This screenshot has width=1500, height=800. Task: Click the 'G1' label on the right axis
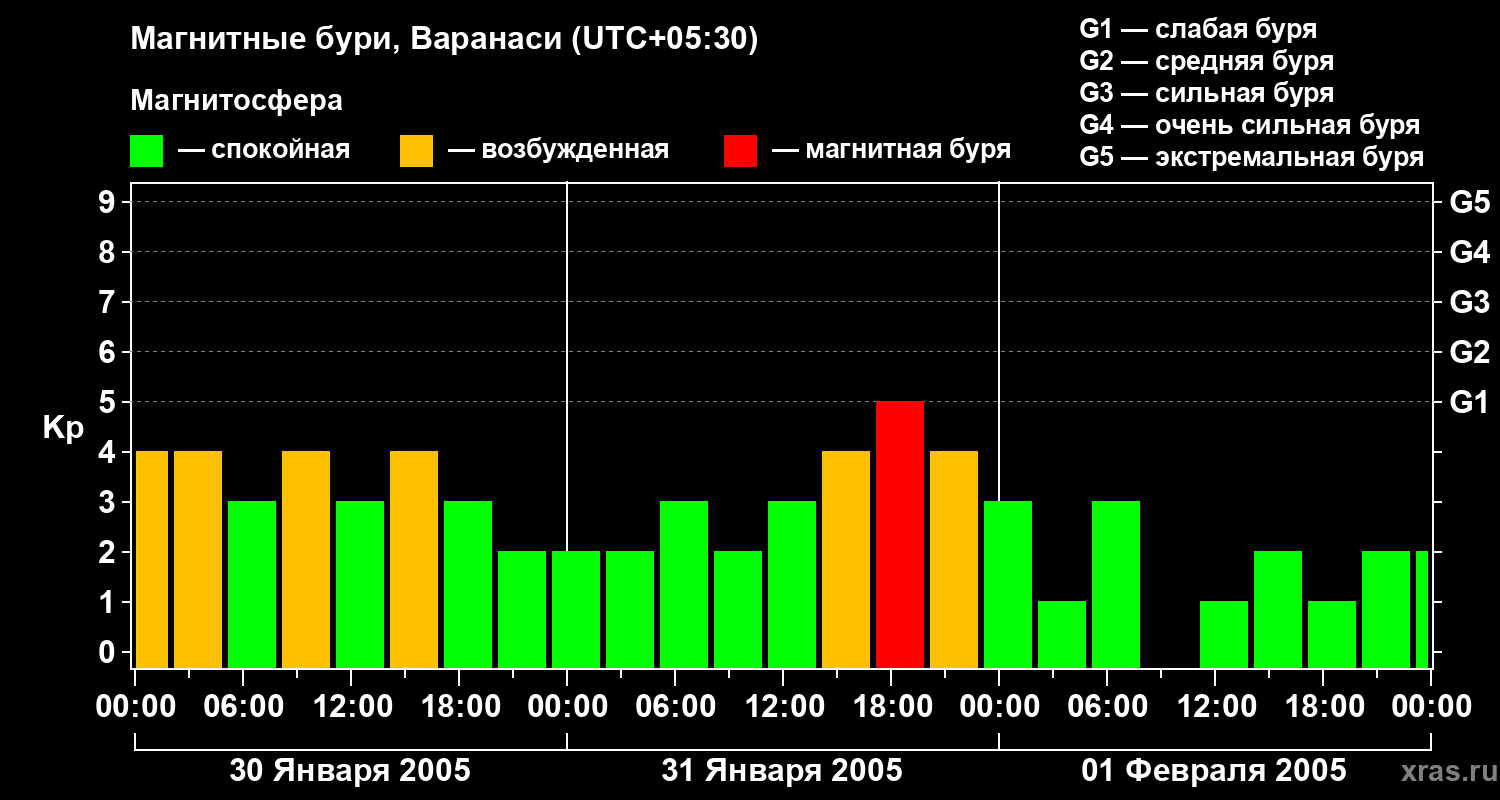[x=1470, y=403]
